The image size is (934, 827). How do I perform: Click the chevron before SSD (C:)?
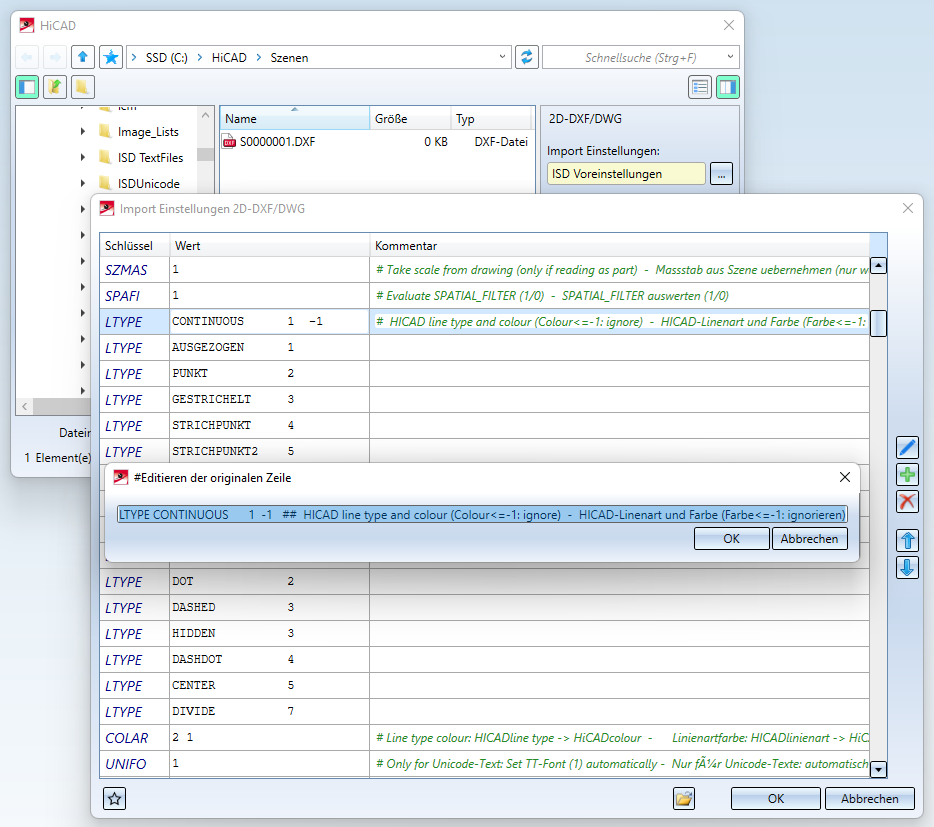click(x=134, y=57)
